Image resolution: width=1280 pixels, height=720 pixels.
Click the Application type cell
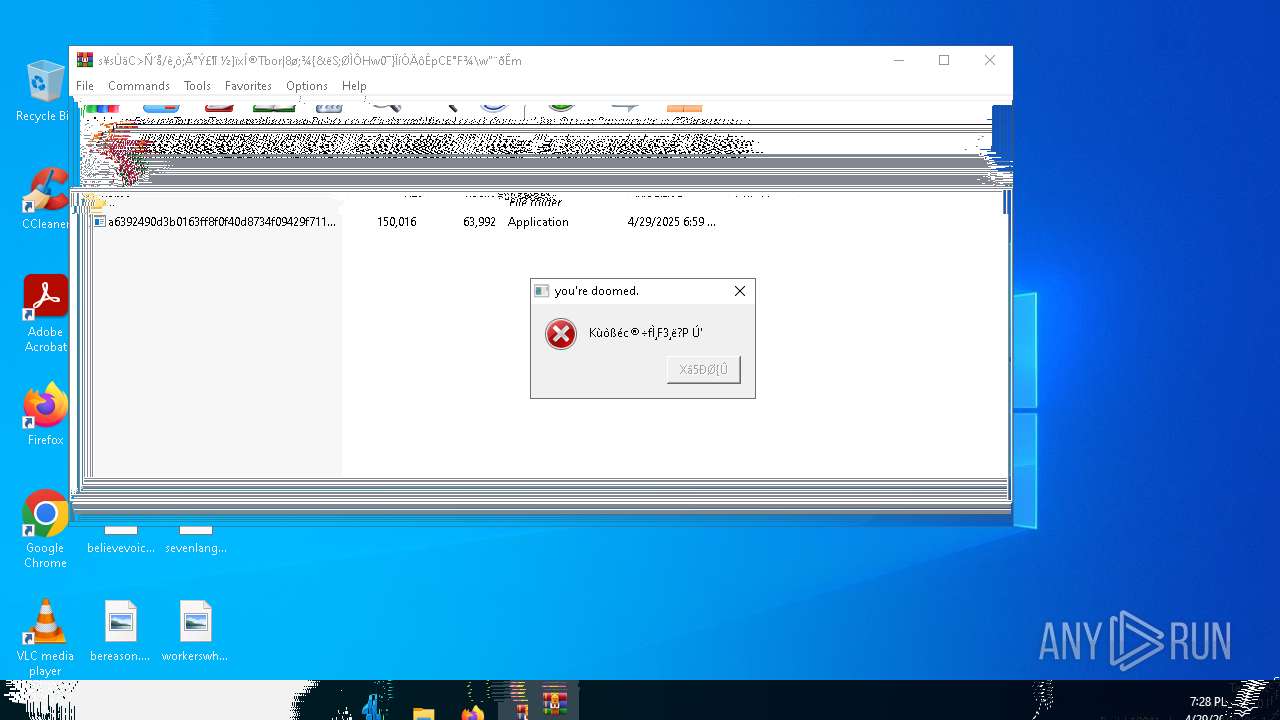click(538, 222)
